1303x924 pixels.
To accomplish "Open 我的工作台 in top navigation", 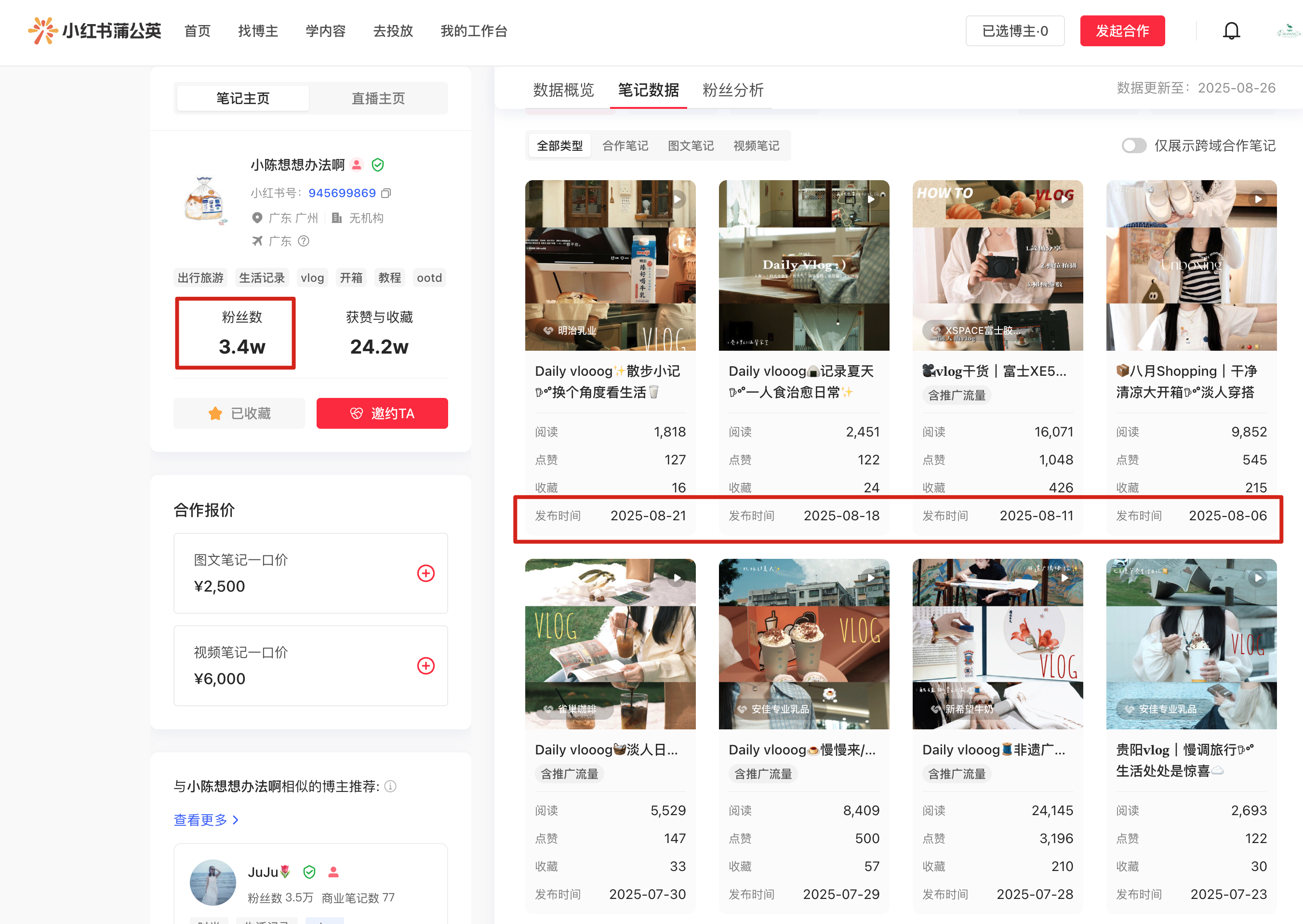I will [x=473, y=31].
